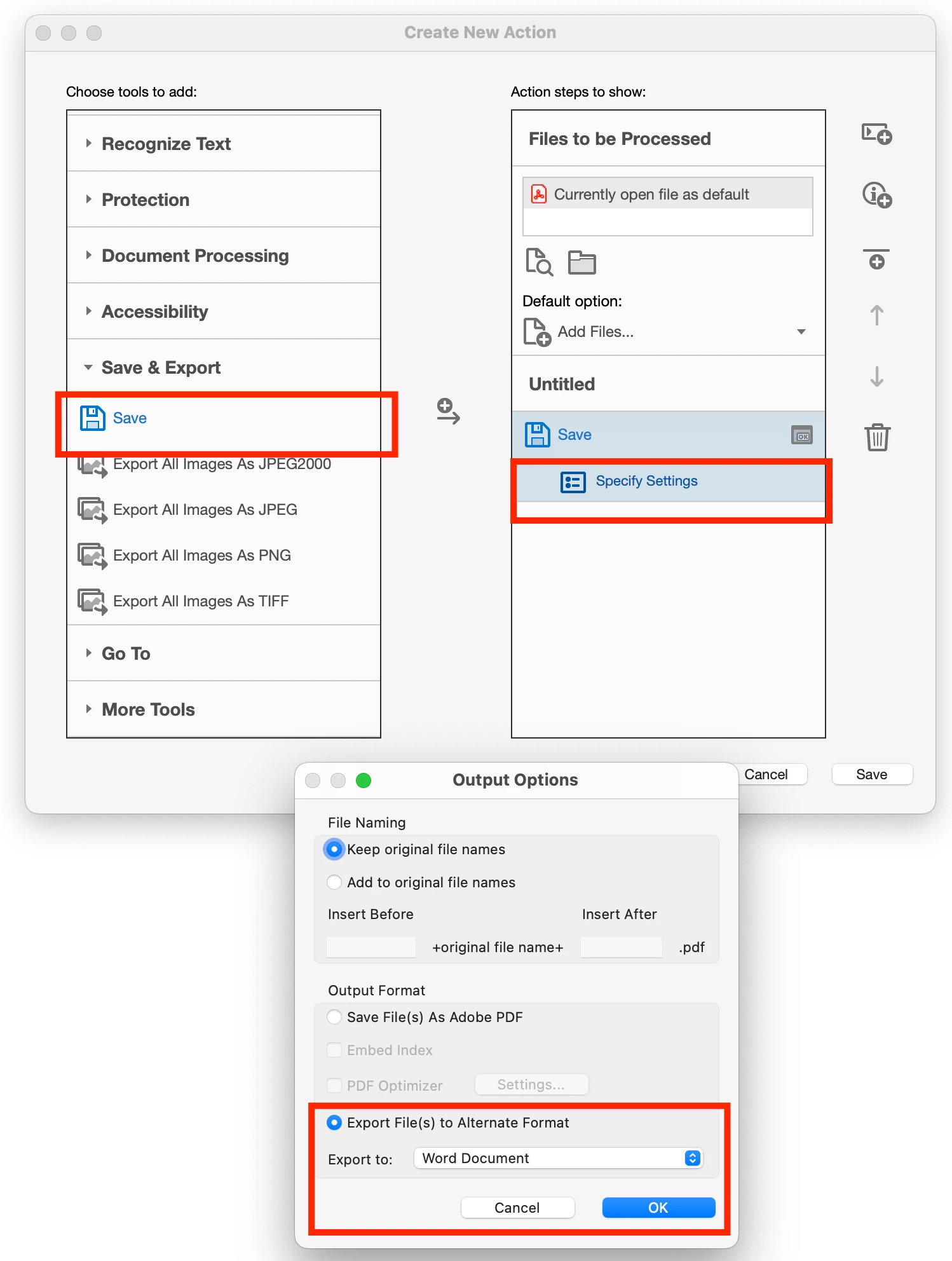The height and width of the screenshot is (1261, 952).
Task: Click the Move Down arrow icon
Action: 877,376
